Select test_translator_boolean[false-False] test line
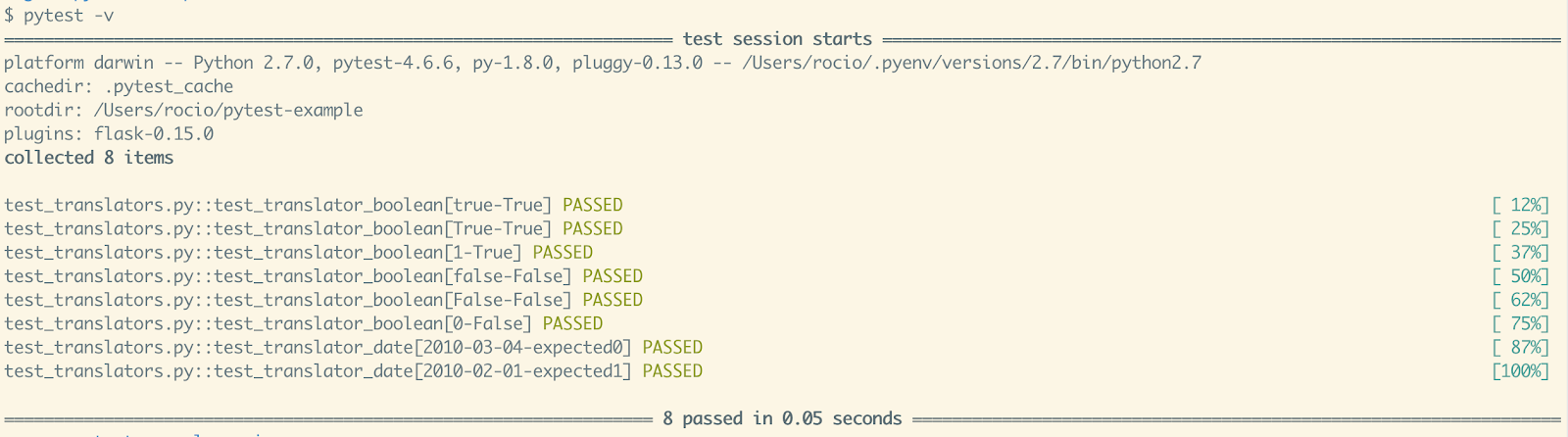The height and width of the screenshot is (437, 1568). pos(323,275)
